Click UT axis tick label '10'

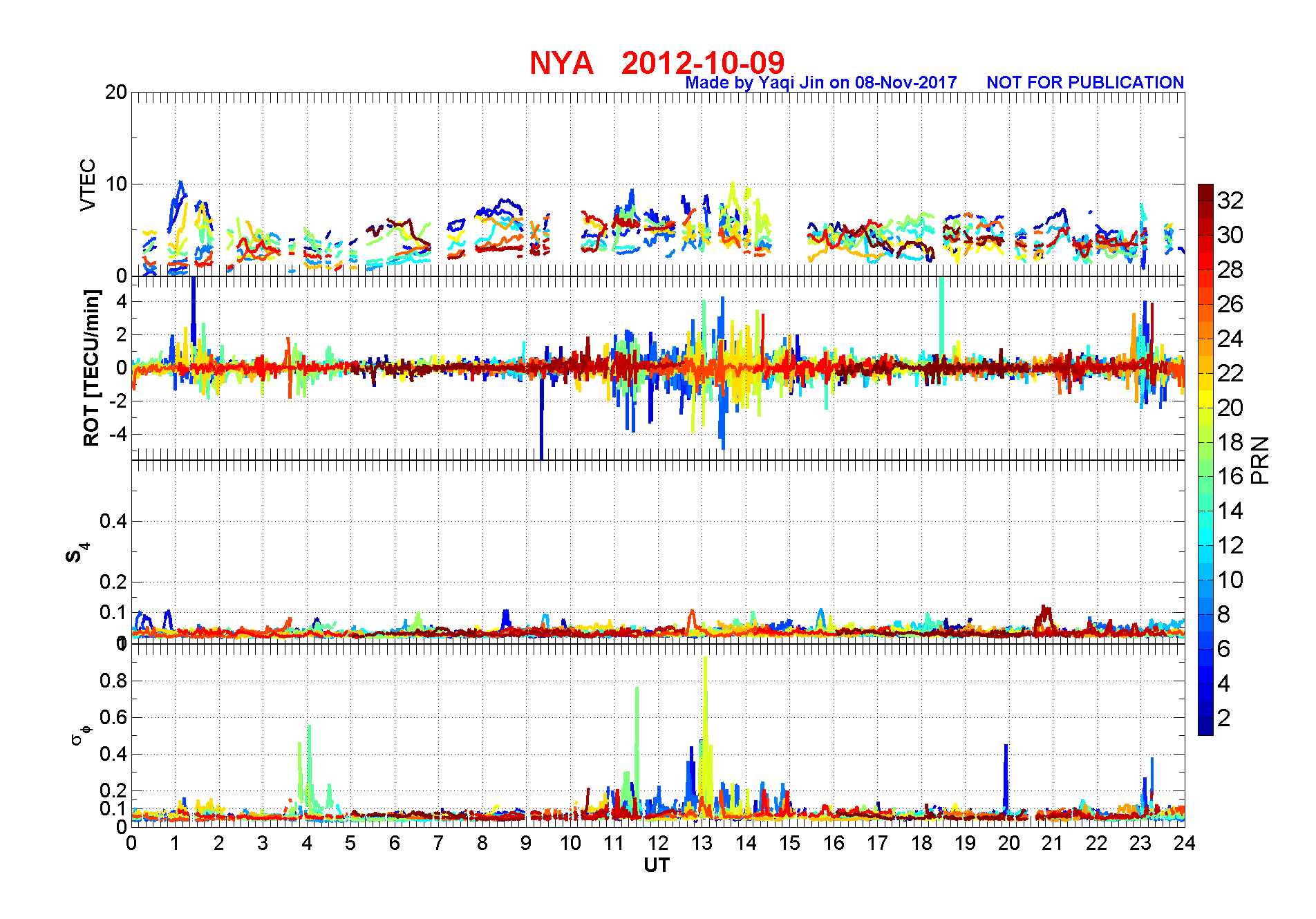[x=570, y=843]
